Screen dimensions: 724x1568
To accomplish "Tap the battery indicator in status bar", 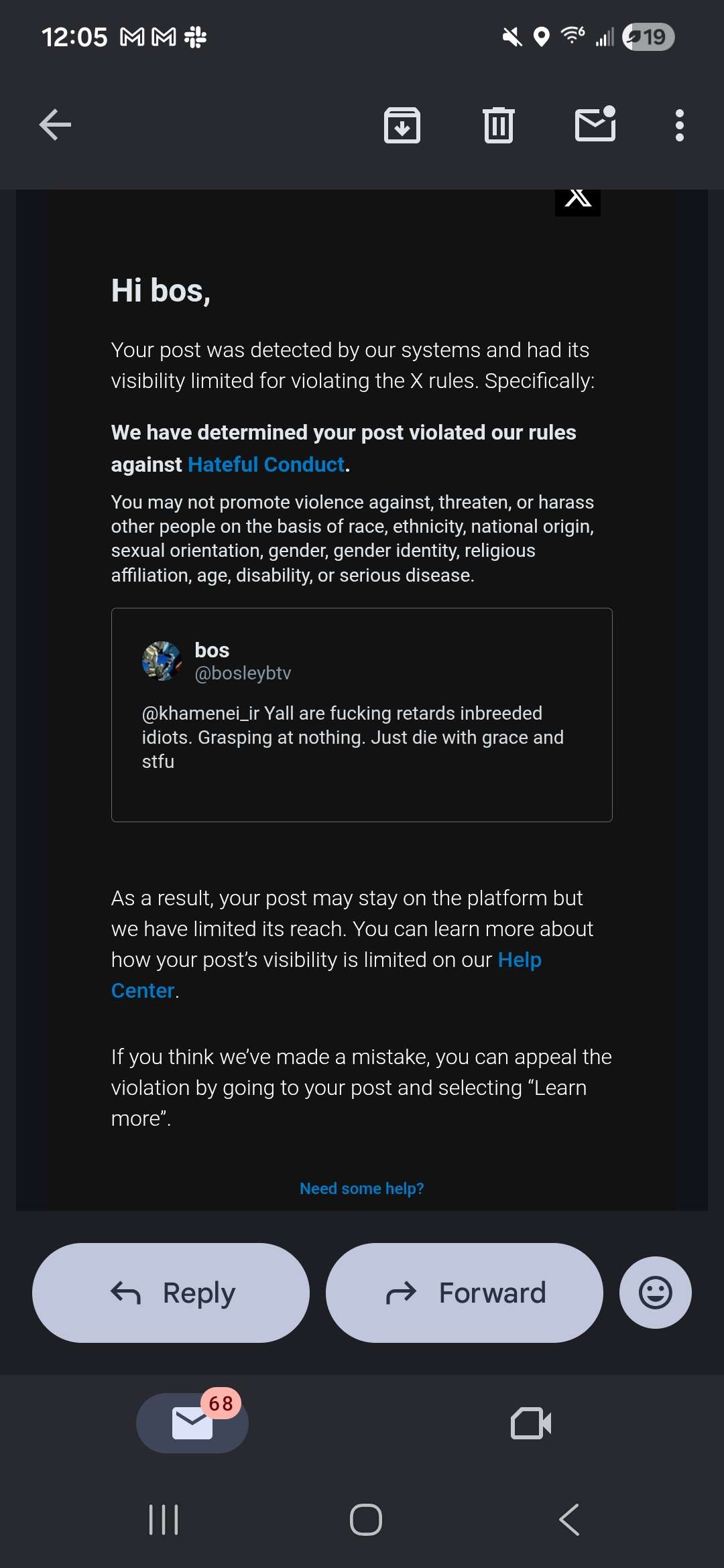I will pyautogui.click(x=648, y=37).
